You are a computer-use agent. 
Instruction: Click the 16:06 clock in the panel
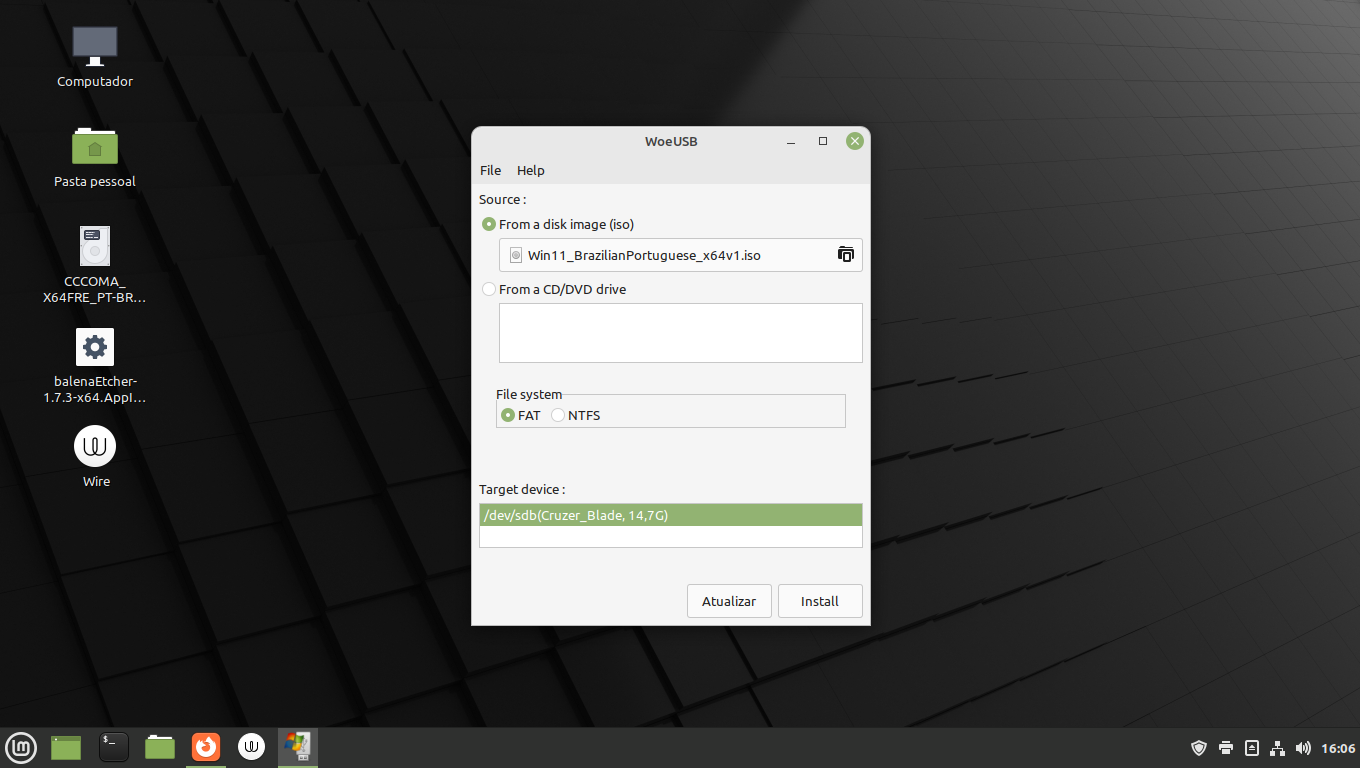(1338, 748)
